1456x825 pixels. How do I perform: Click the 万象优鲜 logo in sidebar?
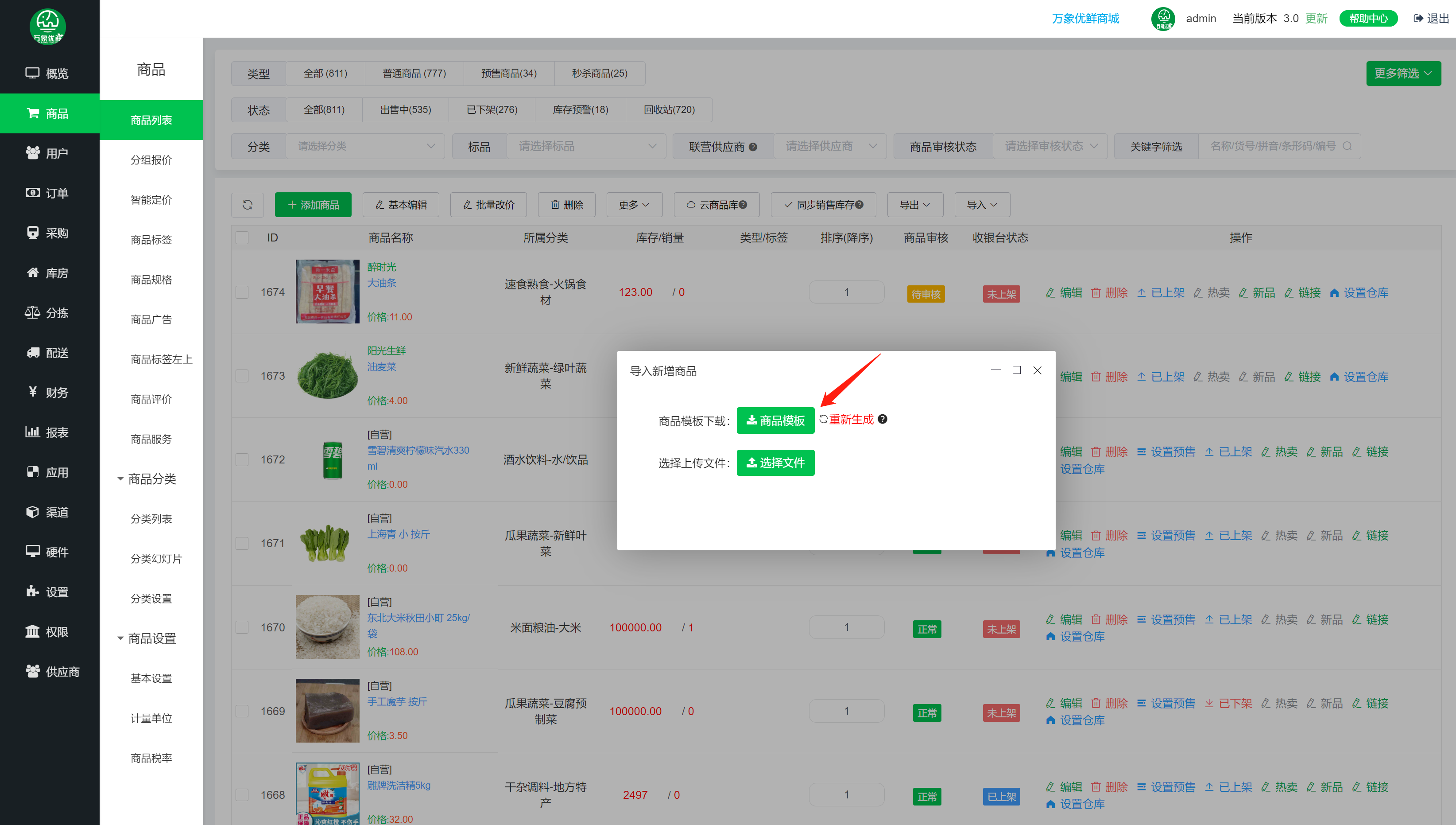(x=47, y=26)
